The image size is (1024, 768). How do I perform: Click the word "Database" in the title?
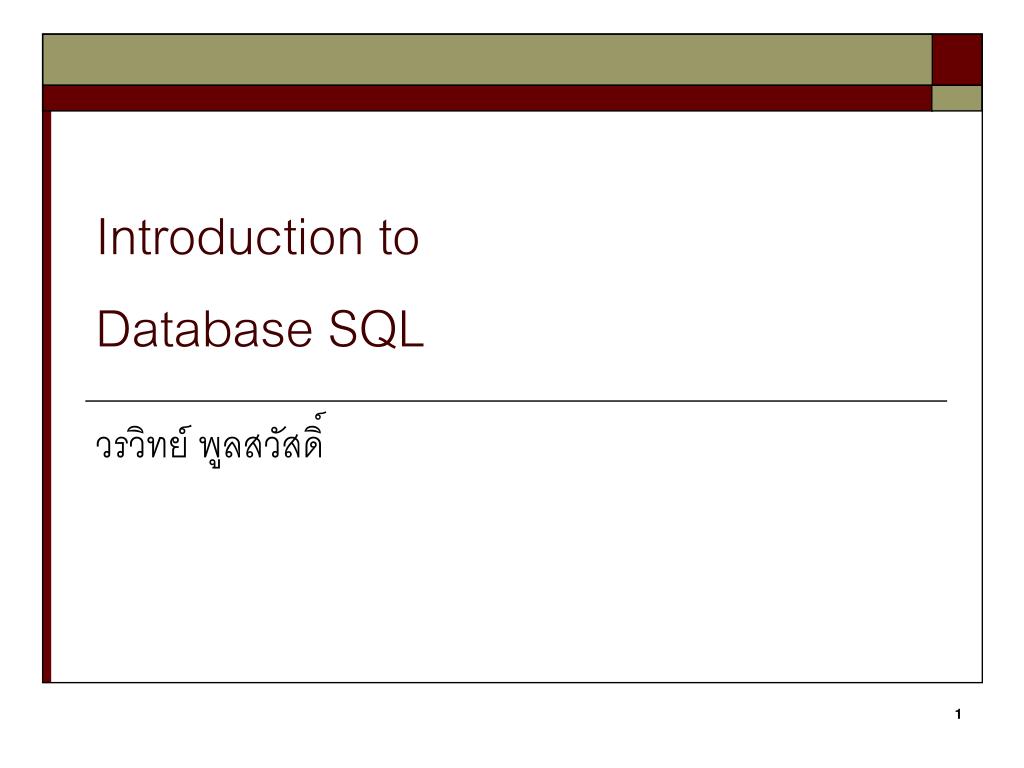coord(204,329)
